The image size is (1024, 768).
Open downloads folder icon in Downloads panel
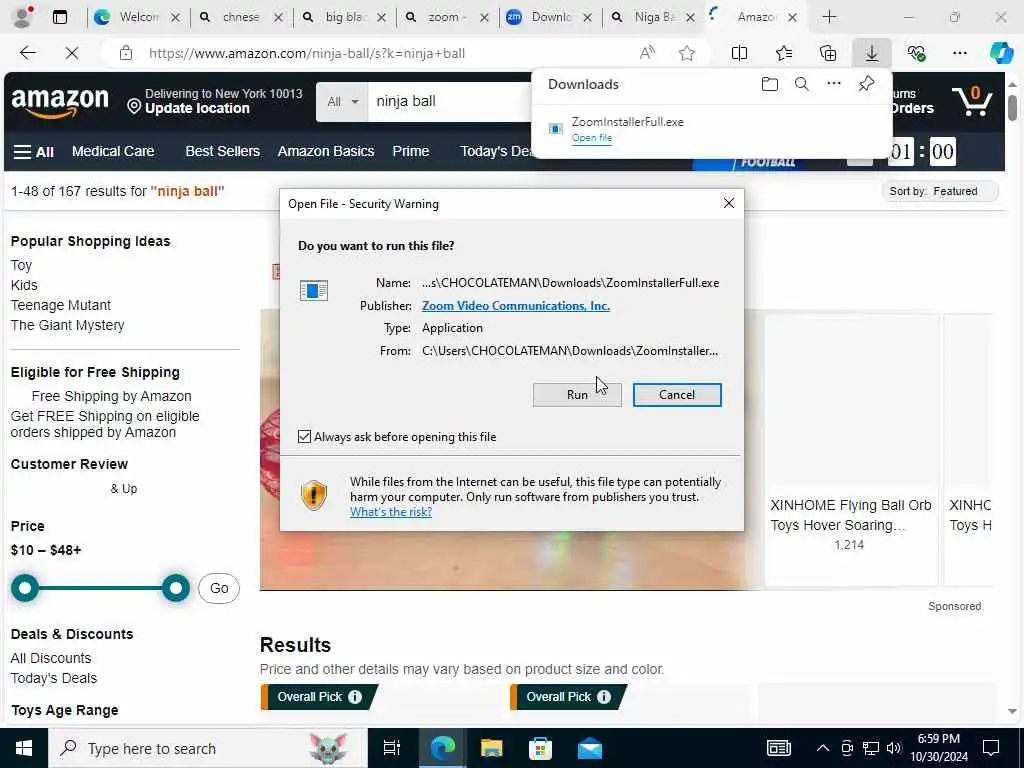pos(770,84)
